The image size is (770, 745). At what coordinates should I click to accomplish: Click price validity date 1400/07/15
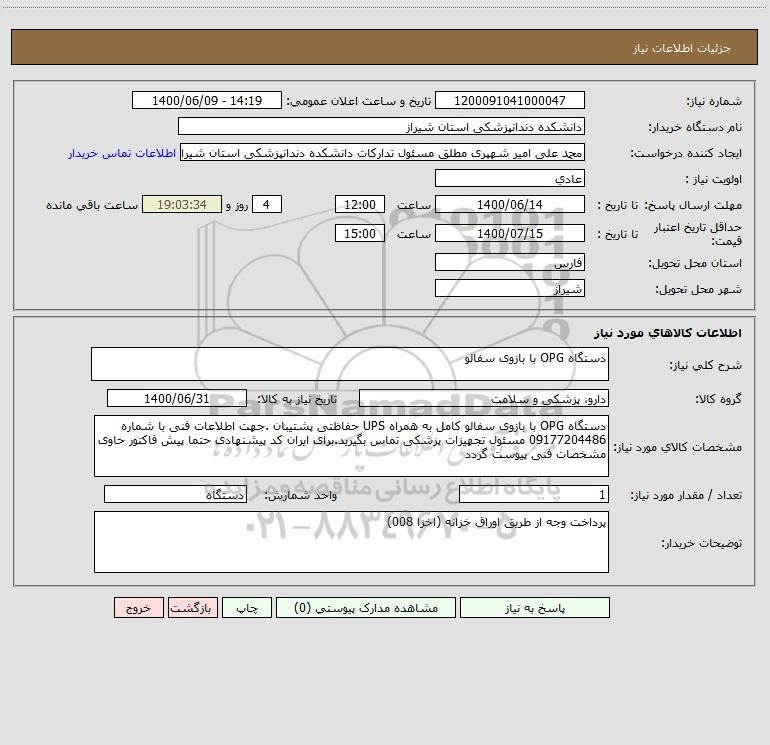pos(510,233)
